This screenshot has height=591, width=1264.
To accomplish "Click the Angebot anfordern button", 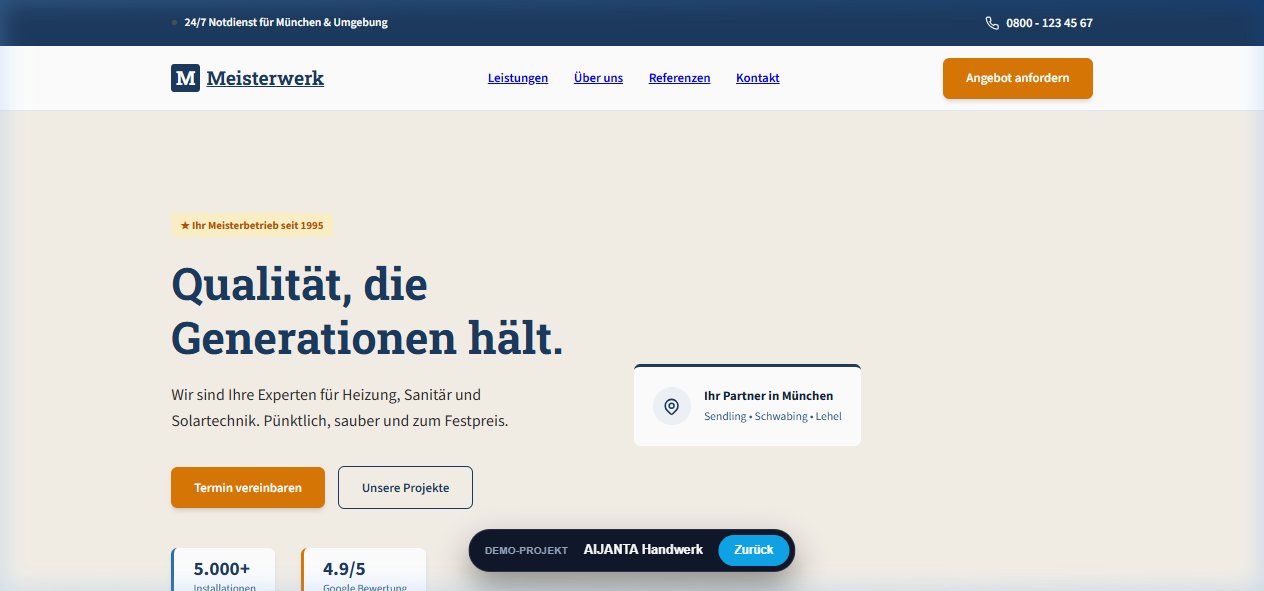I will [x=1017, y=78].
